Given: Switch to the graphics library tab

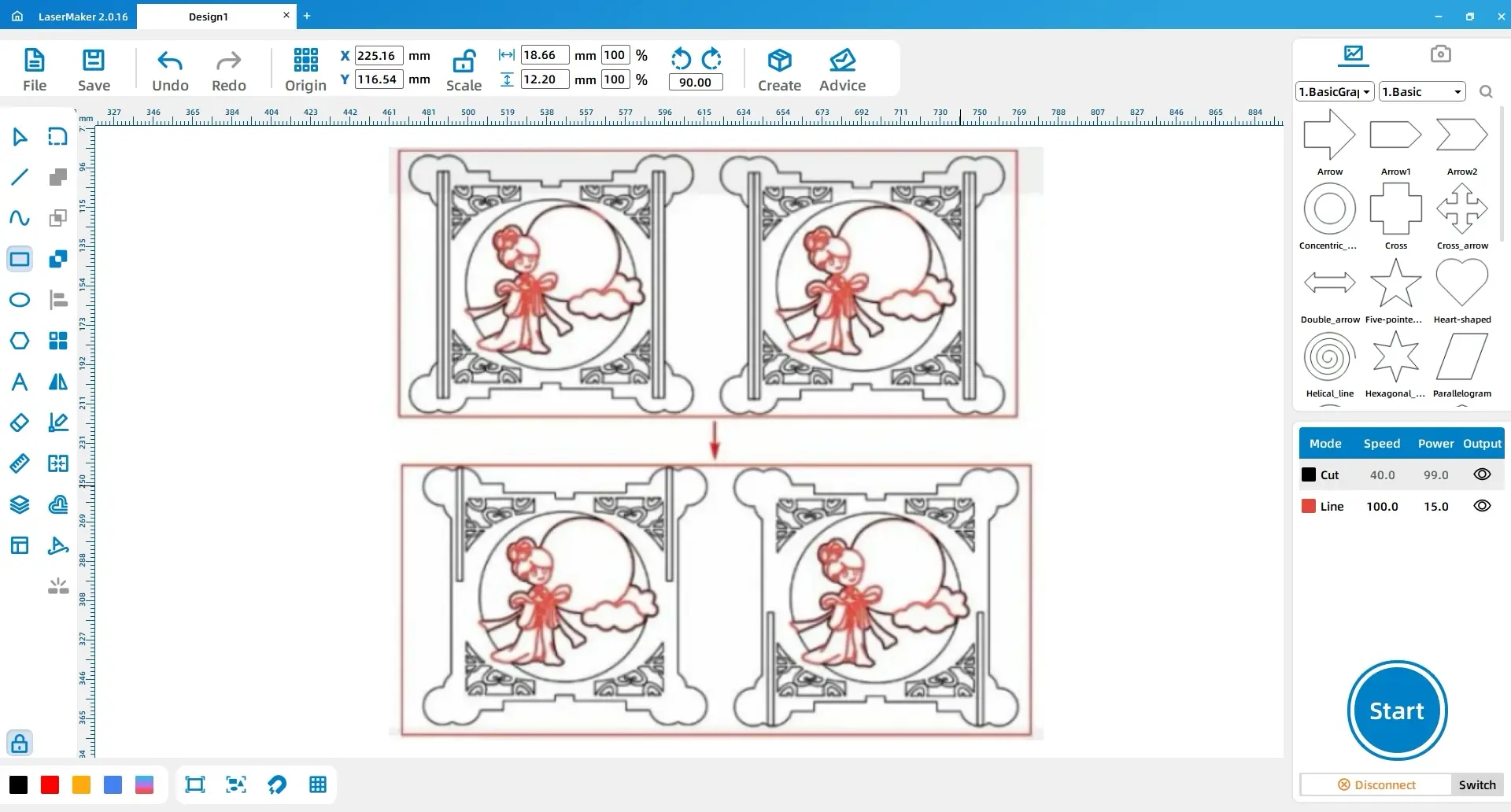Looking at the screenshot, I should pyautogui.click(x=1354, y=54).
